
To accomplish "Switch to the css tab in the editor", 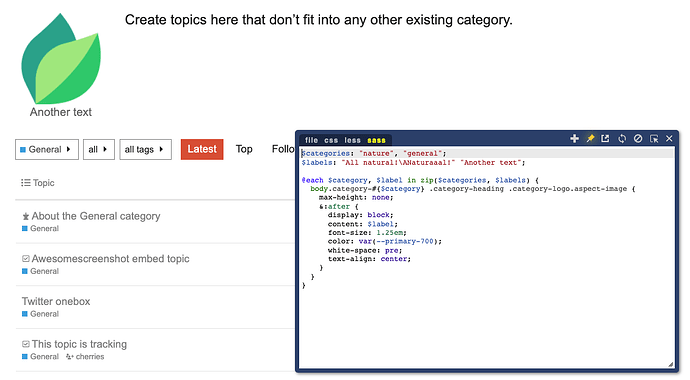I will click(x=331, y=140).
